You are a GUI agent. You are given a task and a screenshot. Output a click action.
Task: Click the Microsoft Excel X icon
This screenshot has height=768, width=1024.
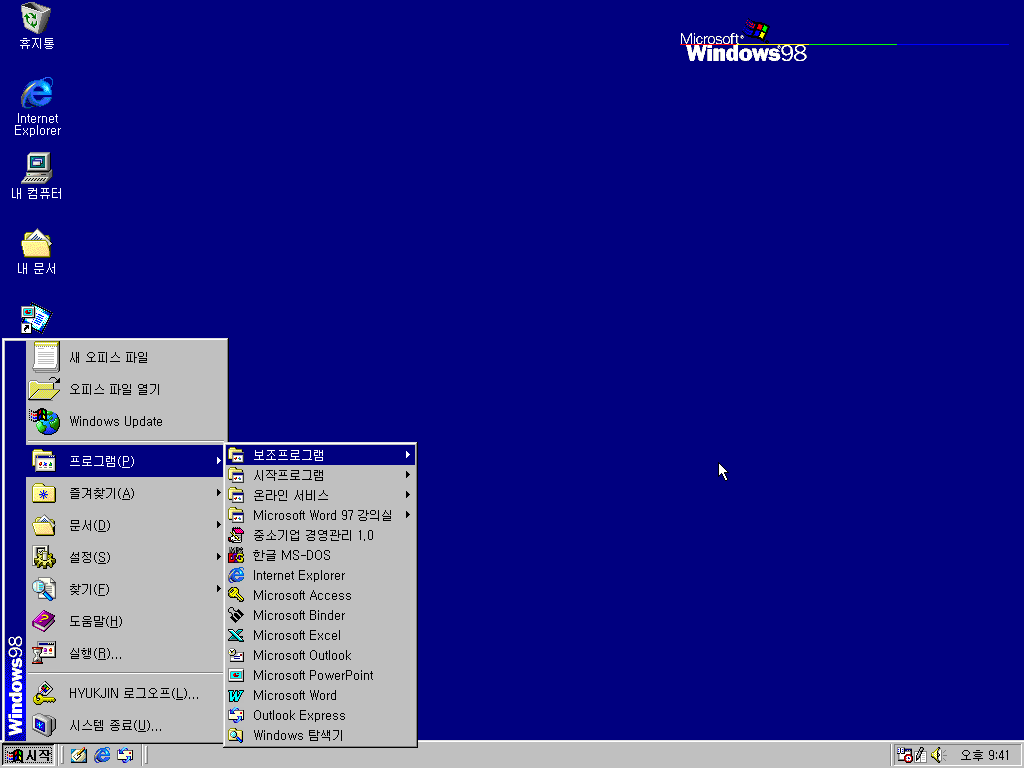point(236,635)
